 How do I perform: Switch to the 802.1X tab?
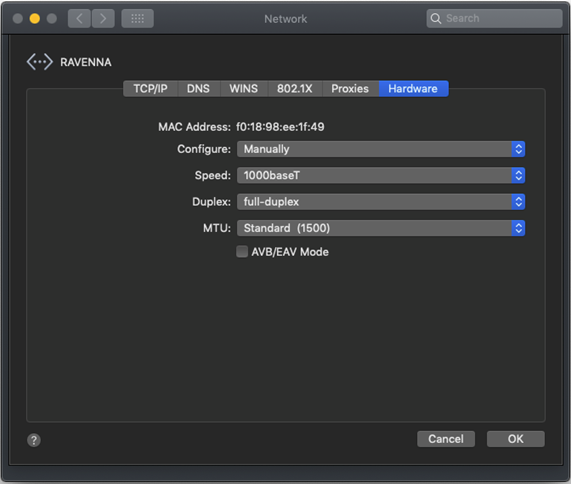coord(295,88)
